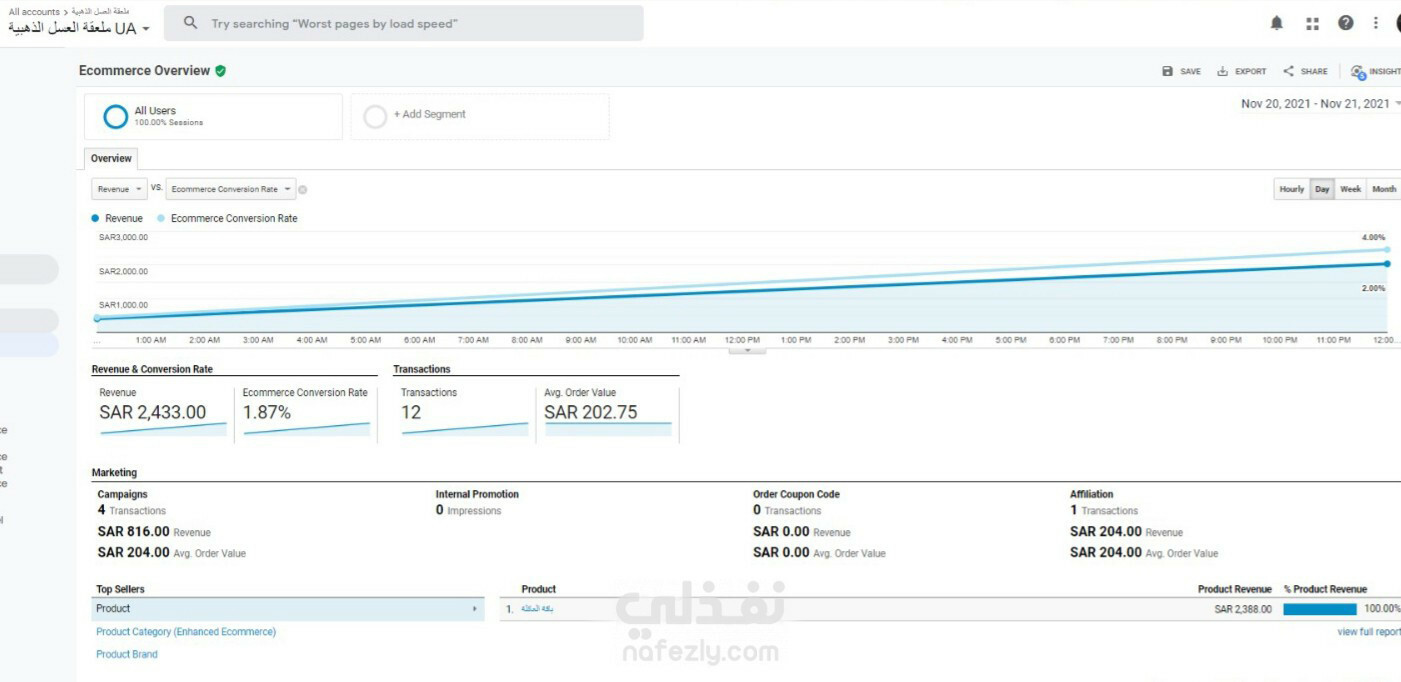Open the date range picker dropdown

pyautogui.click(x=1320, y=104)
